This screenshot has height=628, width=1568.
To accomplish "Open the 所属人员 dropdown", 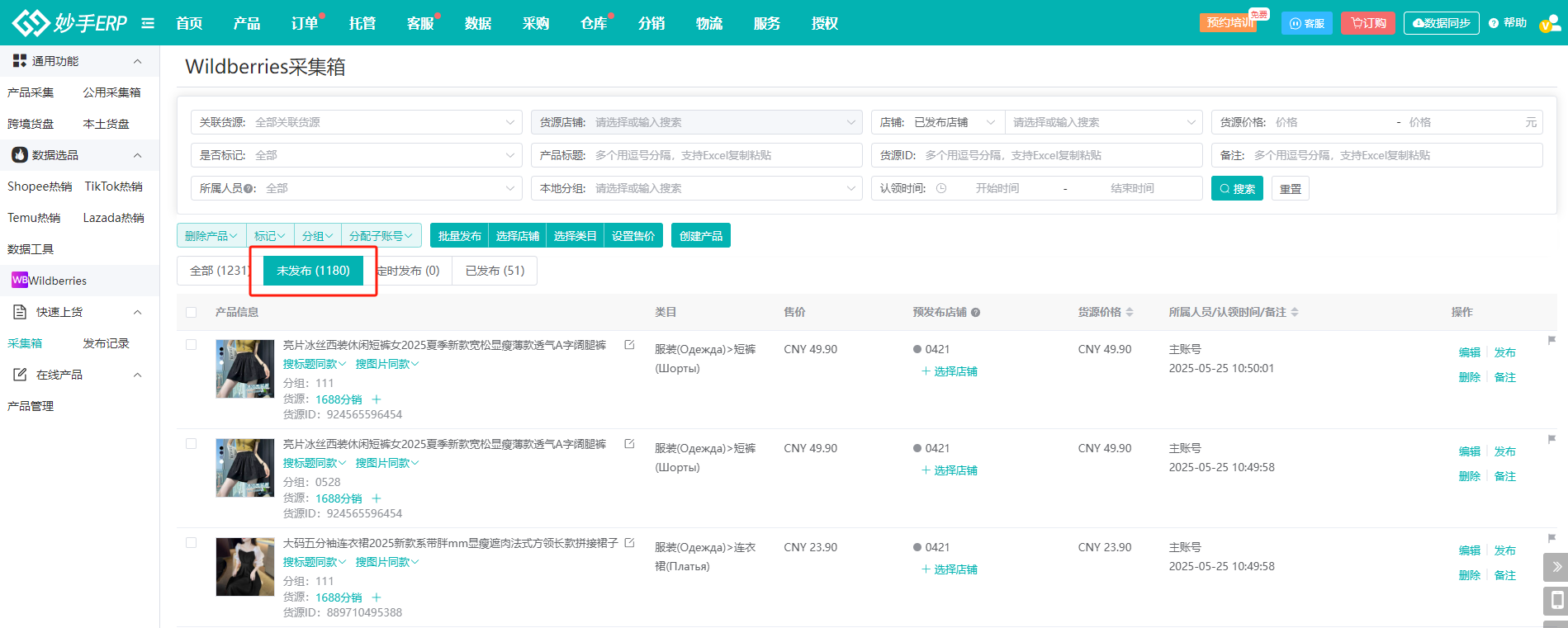I will point(356,188).
